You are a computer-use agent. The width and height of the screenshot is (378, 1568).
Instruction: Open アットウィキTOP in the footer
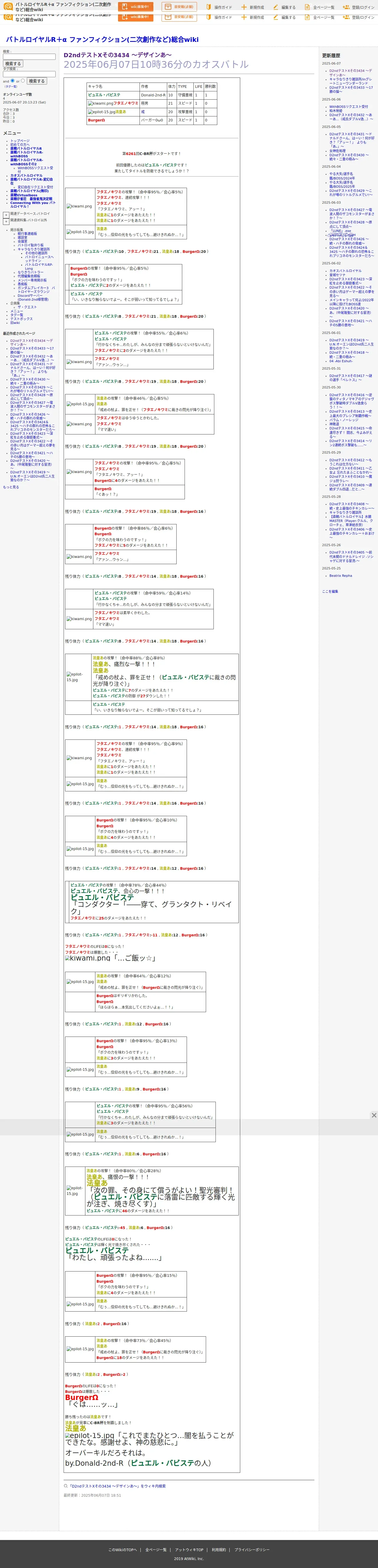coord(189,1550)
